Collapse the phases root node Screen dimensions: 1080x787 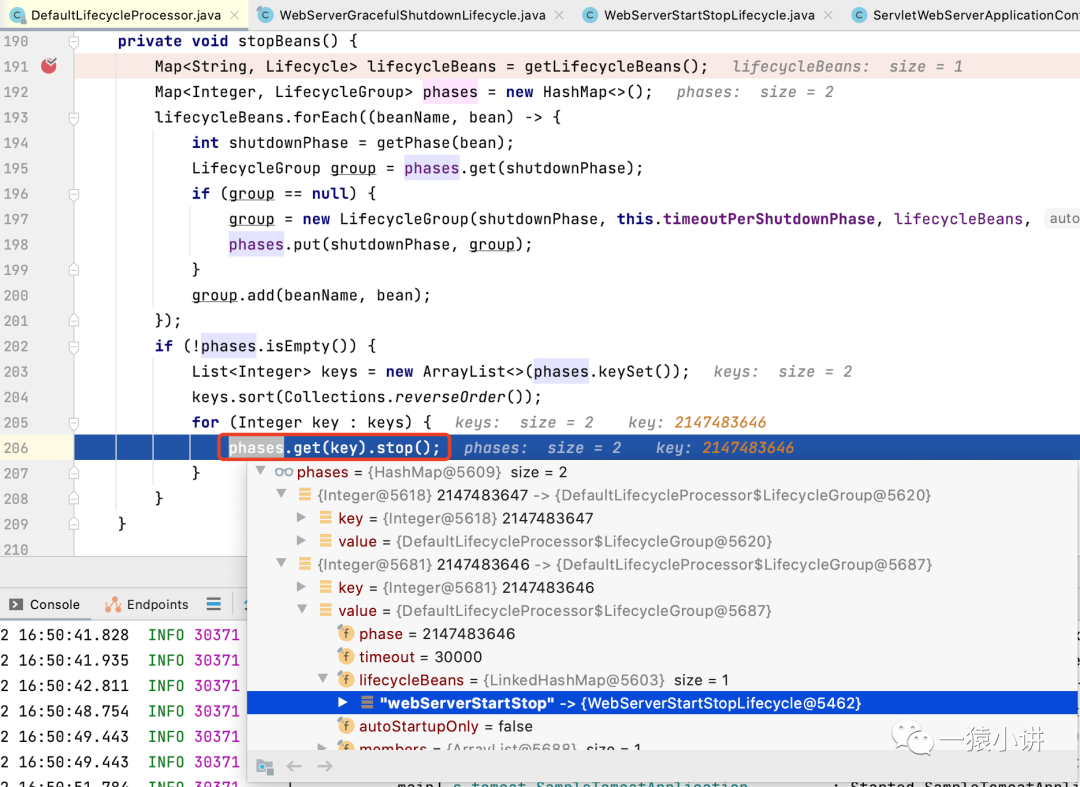(x=260, y=472)
